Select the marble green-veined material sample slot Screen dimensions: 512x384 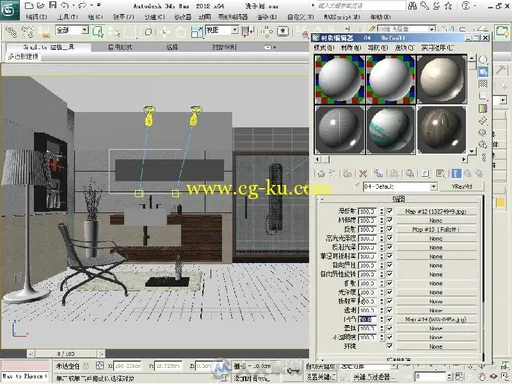(390, 130)
